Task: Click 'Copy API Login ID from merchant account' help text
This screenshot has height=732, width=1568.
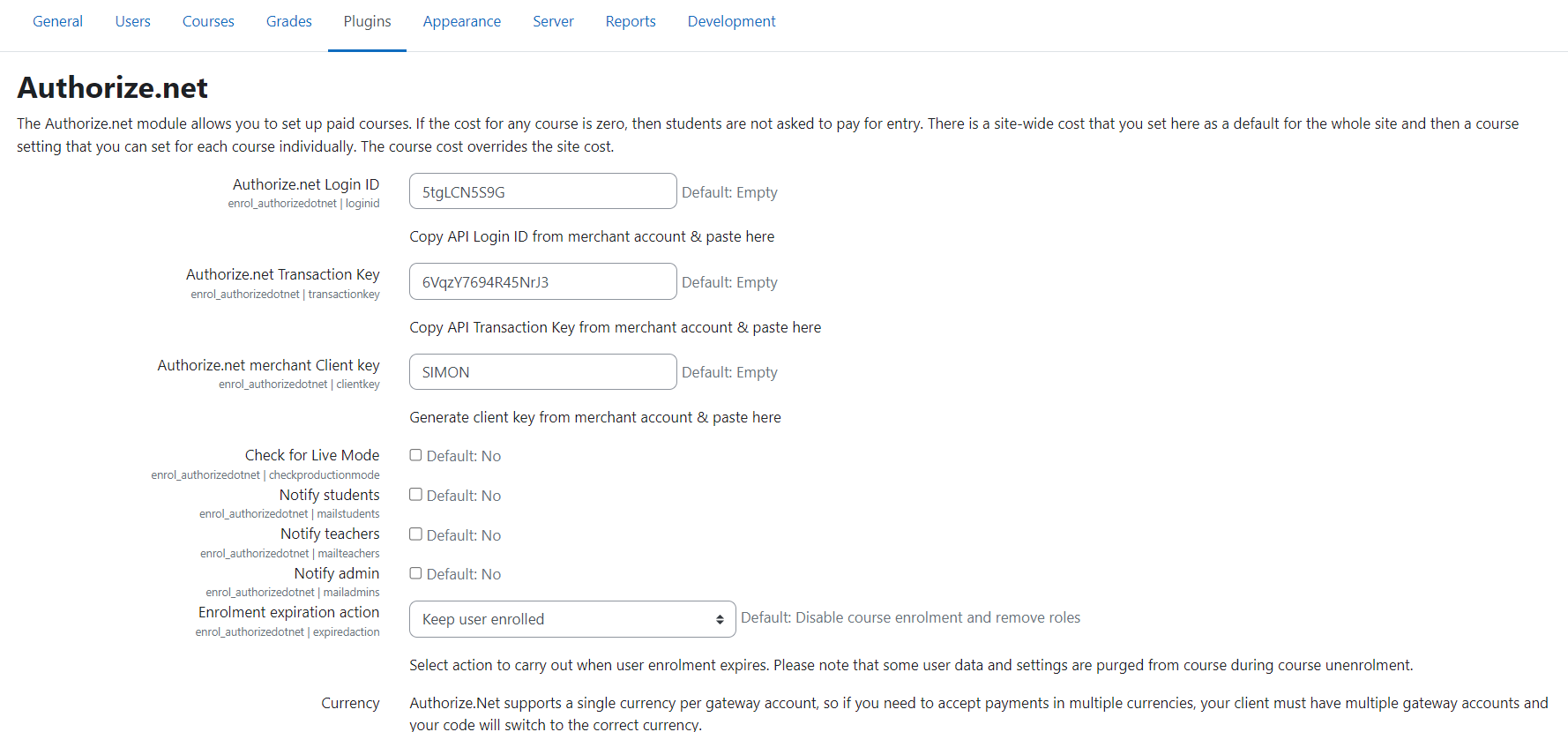Action: coord(592,236)
